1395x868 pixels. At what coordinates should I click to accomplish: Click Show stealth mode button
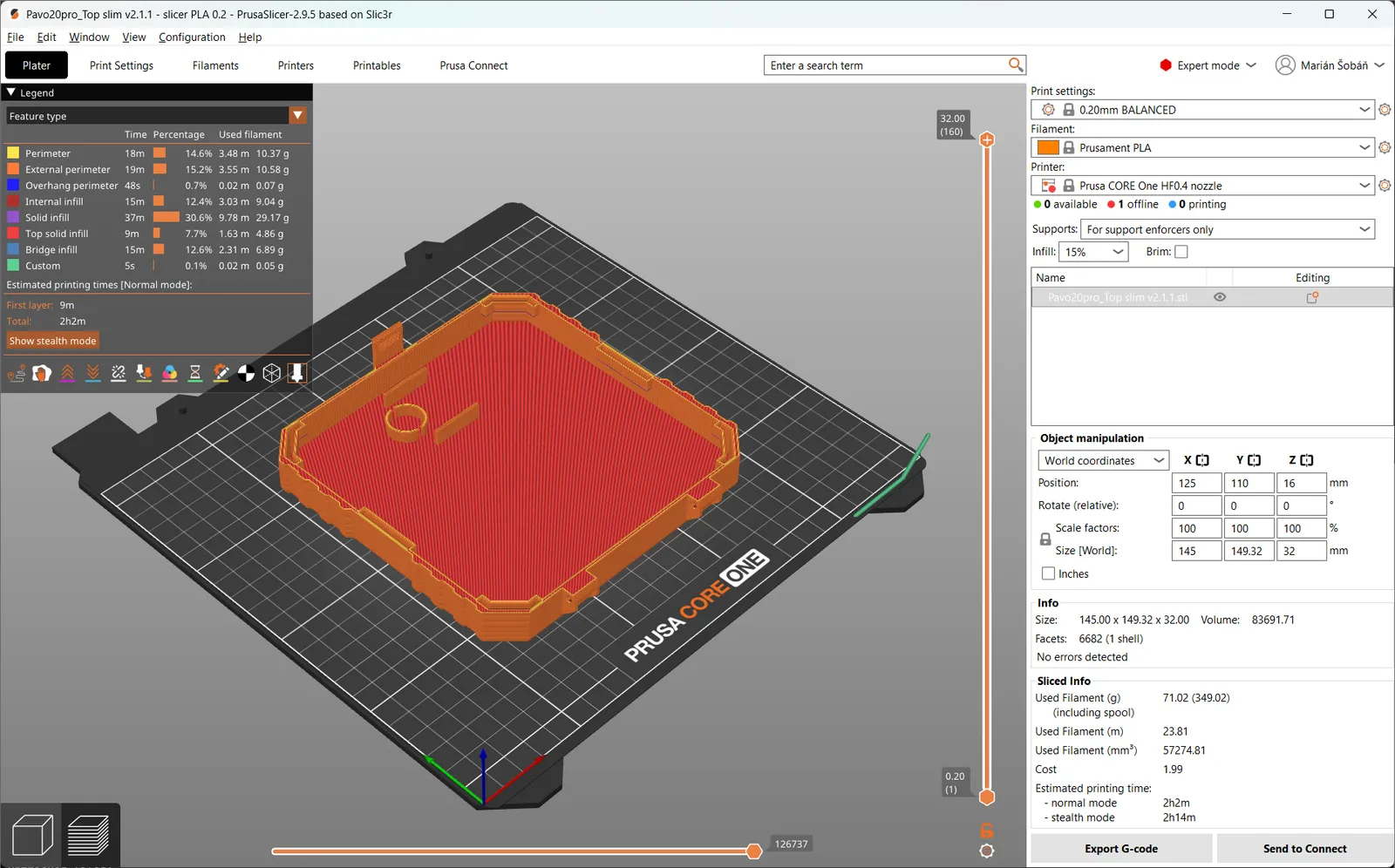point(53,341)
